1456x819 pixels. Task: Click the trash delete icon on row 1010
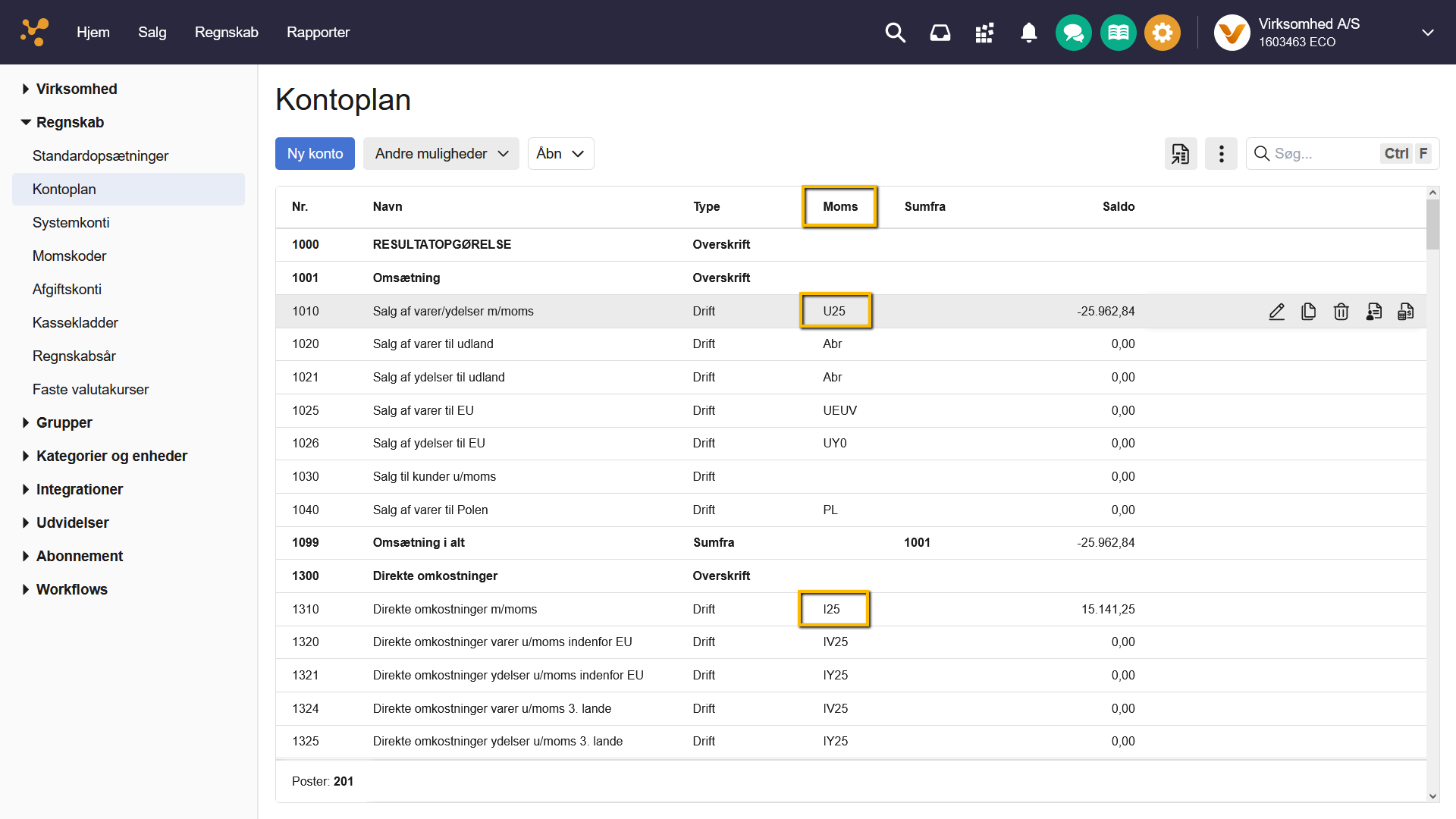(x=1341, y=312)
